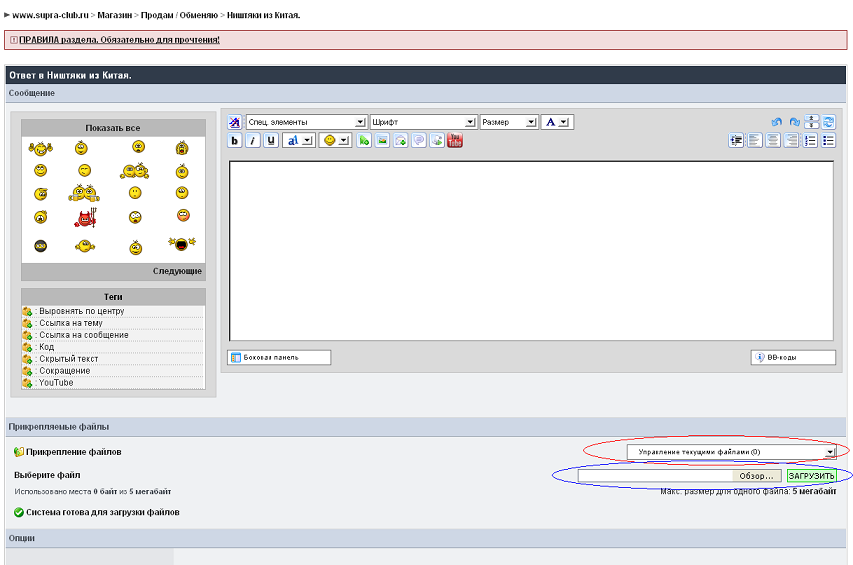Open the Шрифт font dropdown

tap(423, 122)
